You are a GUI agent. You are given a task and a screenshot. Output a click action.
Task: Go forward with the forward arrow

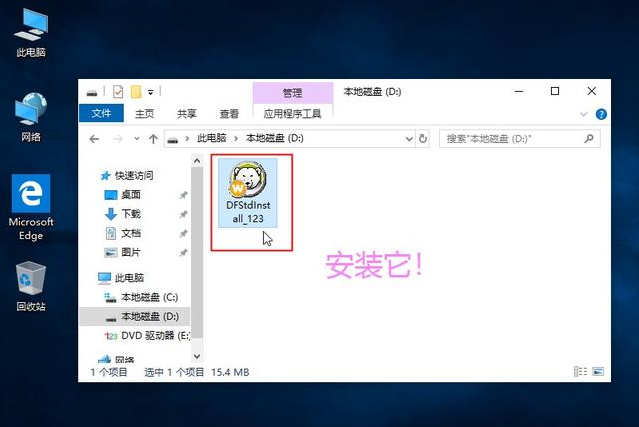tap(118, 139)
